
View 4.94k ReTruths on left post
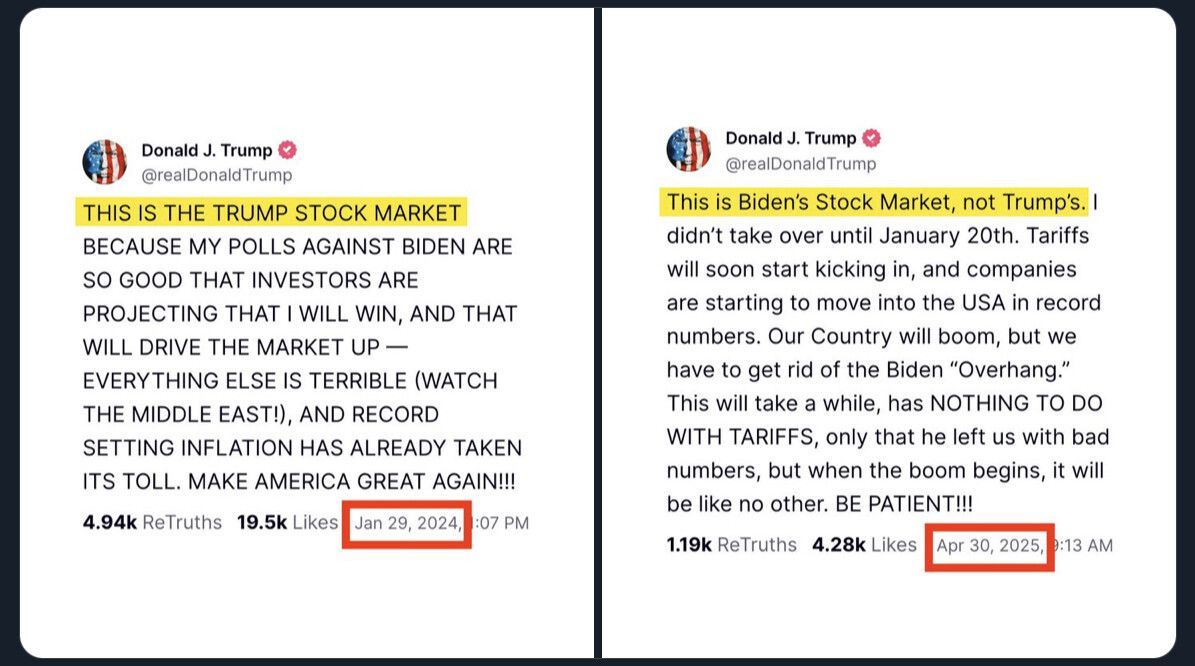152,523
